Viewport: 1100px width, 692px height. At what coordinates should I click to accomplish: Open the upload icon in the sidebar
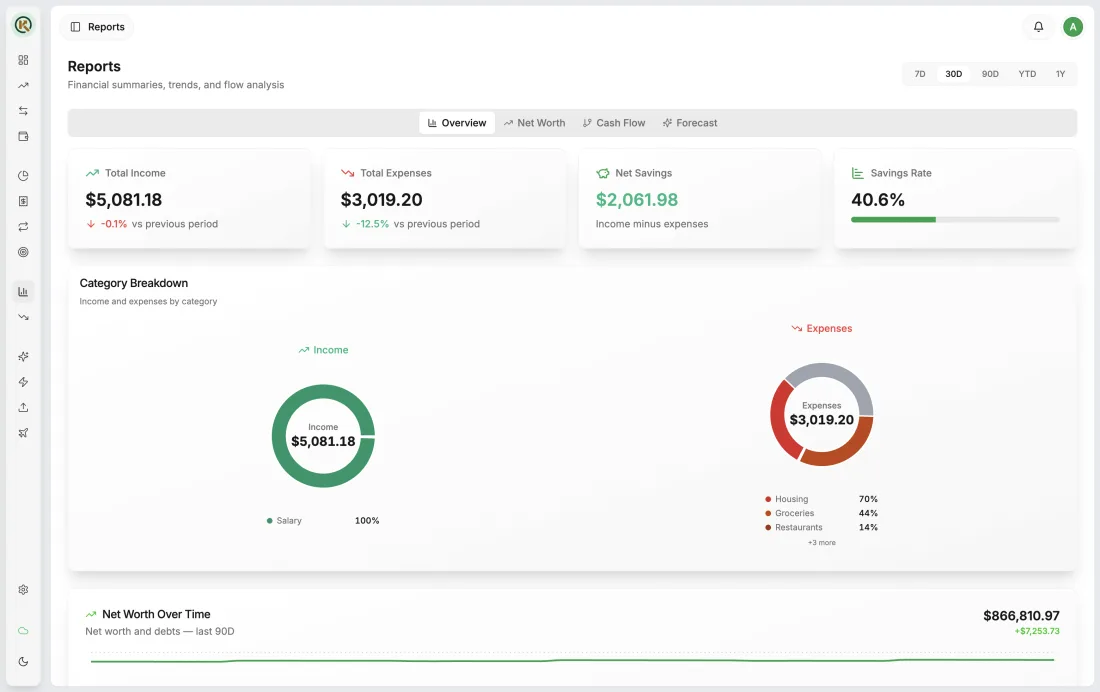[x=23, y=407]
